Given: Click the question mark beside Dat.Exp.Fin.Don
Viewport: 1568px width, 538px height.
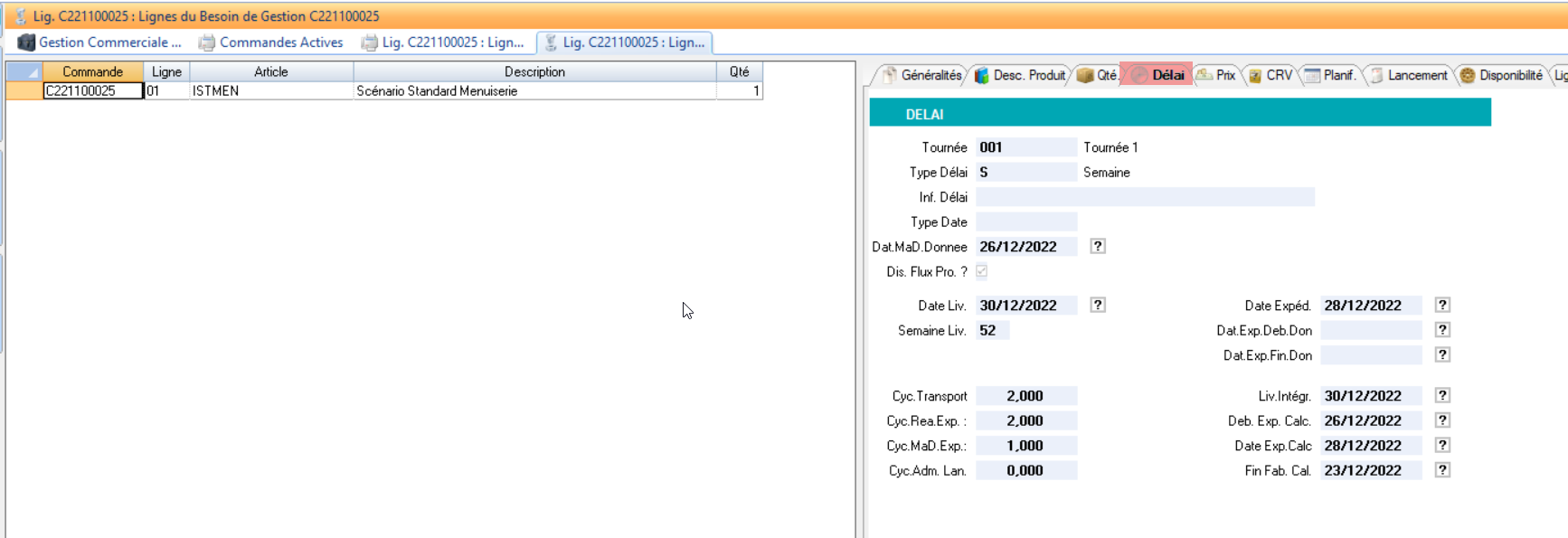Looking at the screenshot, I should coord(1442,355).
